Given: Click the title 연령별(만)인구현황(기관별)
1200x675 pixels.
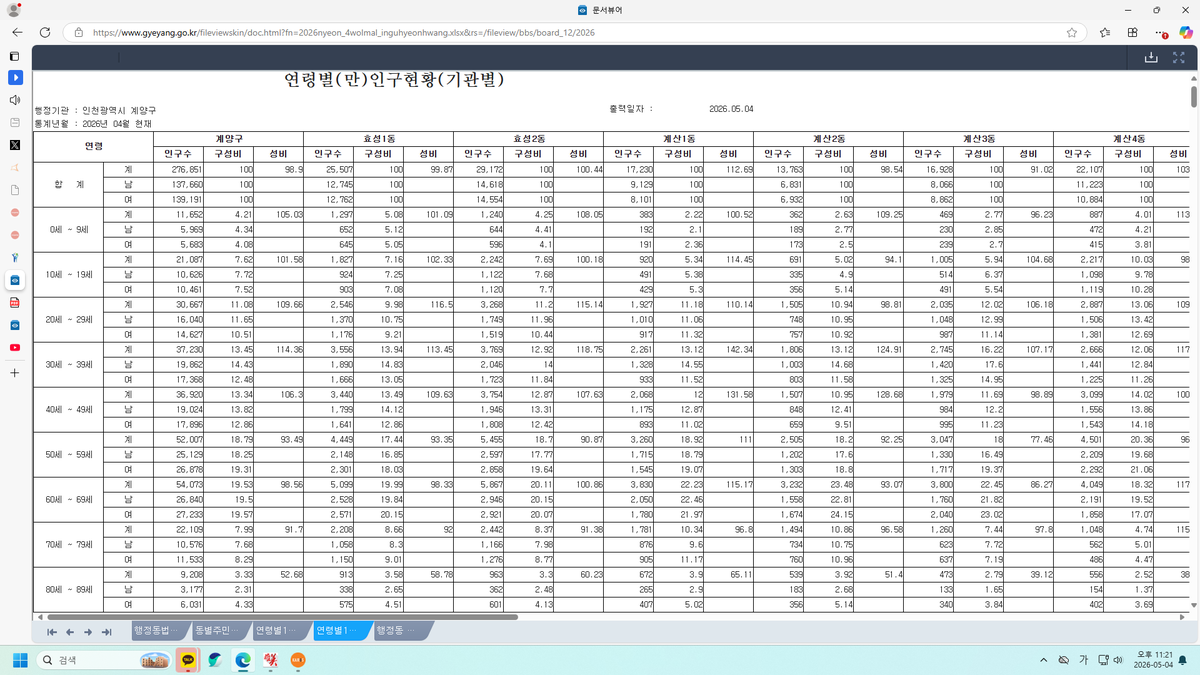Looking at the screenshot, I should (393, 79).
